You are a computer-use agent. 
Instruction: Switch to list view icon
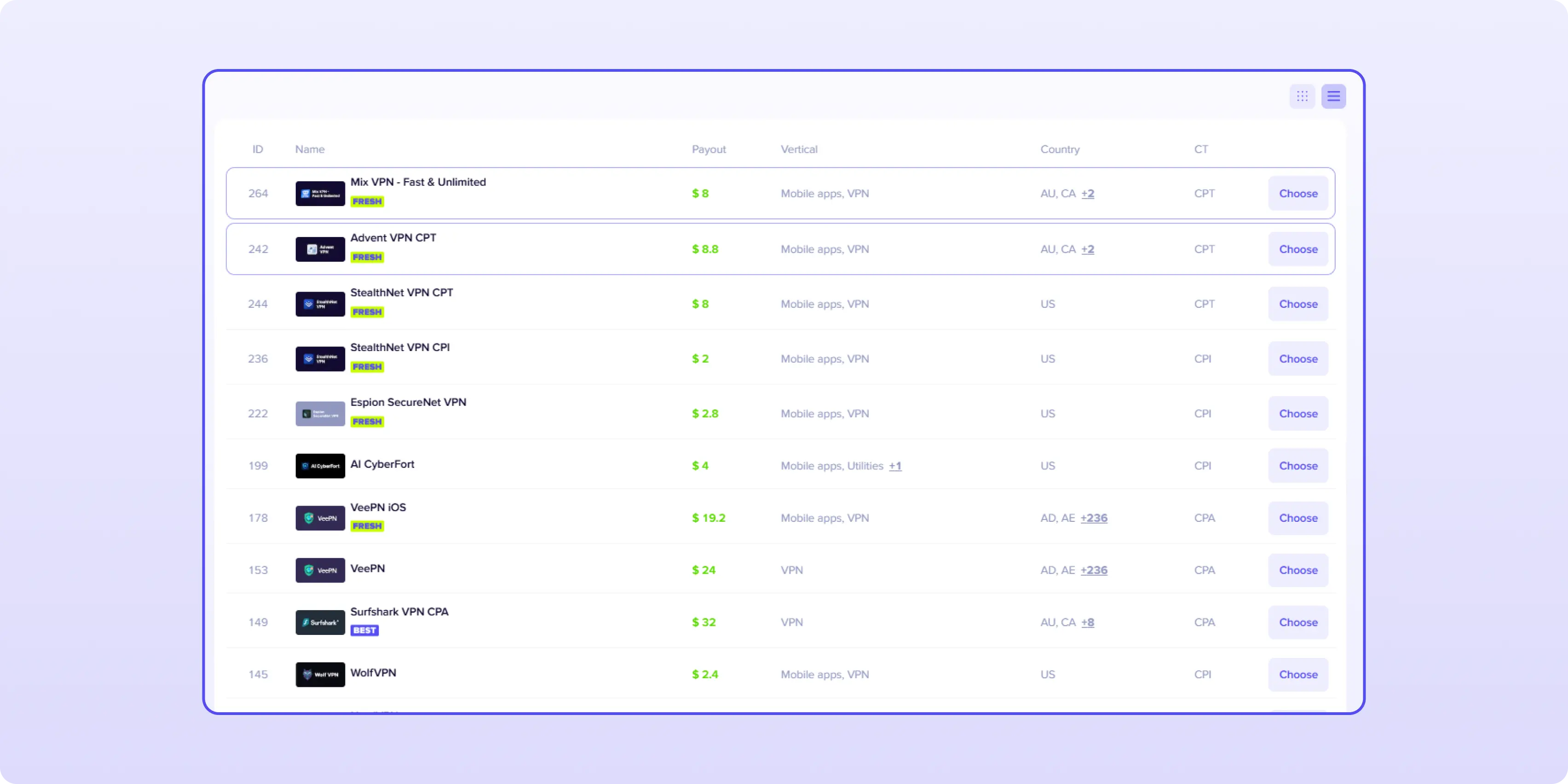coord(1333,96)
